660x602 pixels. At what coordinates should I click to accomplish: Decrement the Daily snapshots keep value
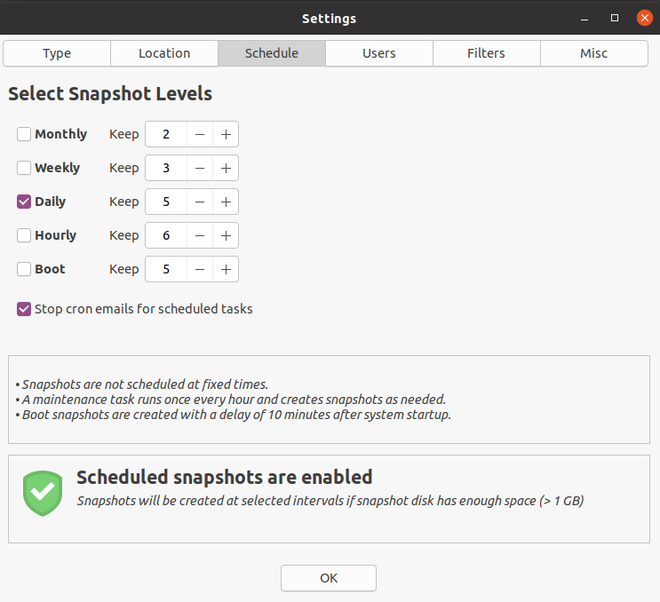(200, 202)
